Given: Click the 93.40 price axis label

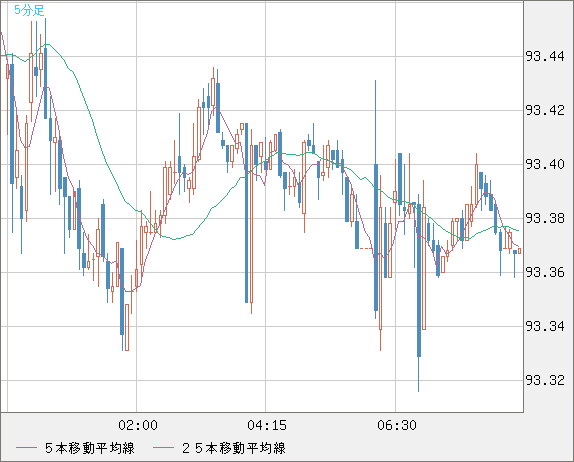Looking at the screenshot, I should (545, 164).
